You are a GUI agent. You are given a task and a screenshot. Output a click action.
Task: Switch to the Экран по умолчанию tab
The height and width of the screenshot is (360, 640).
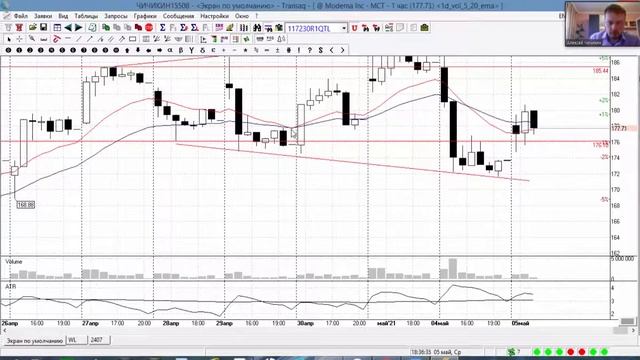click(35, 340)
